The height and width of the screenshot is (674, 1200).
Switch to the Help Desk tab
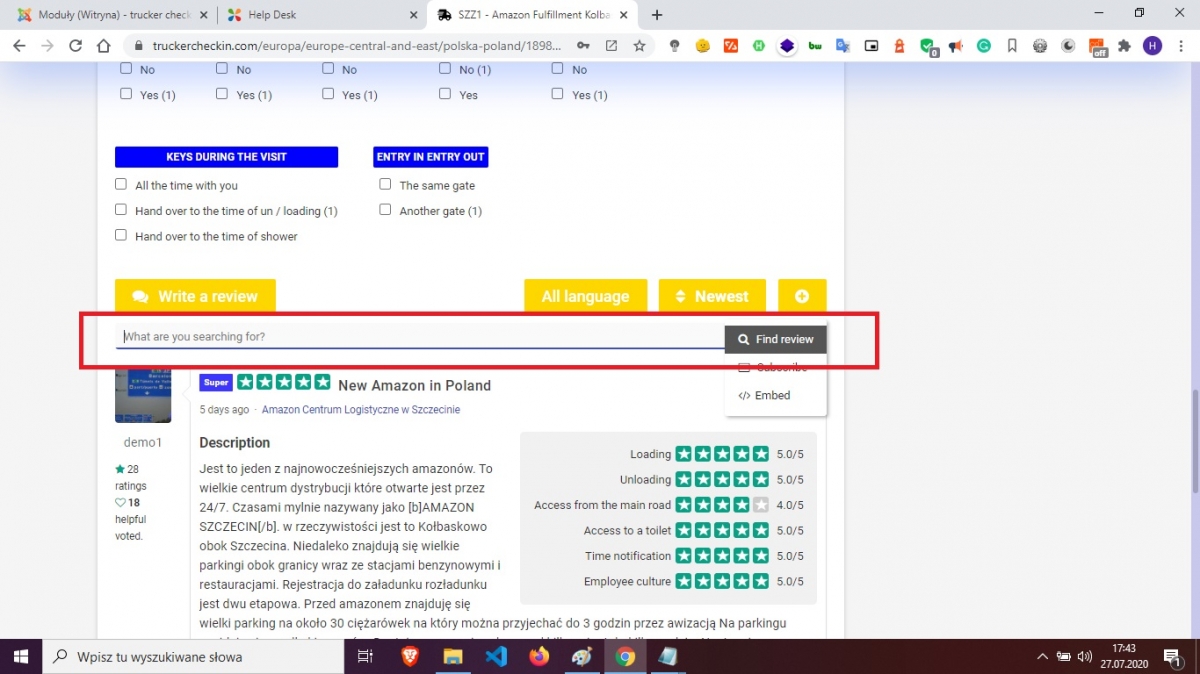[x=320, y=15]
